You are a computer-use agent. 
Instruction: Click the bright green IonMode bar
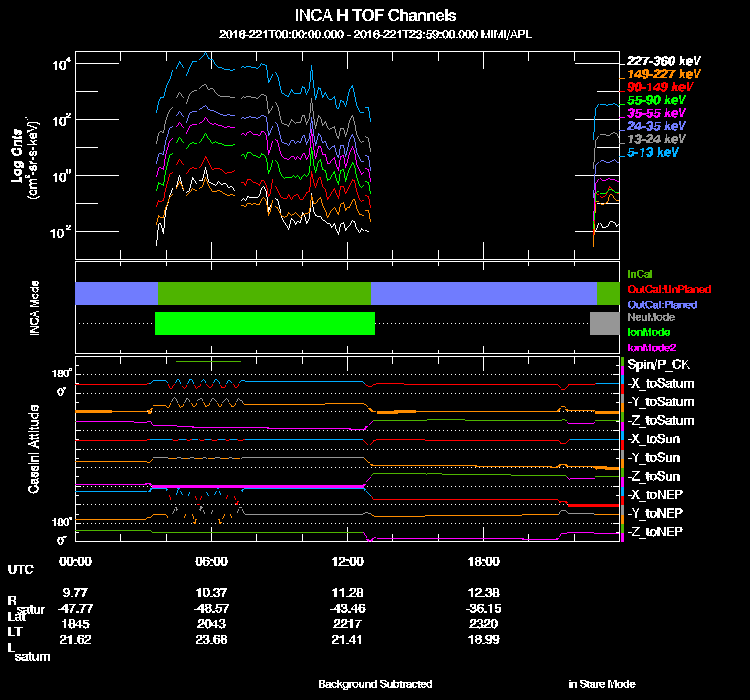(265, 323)
